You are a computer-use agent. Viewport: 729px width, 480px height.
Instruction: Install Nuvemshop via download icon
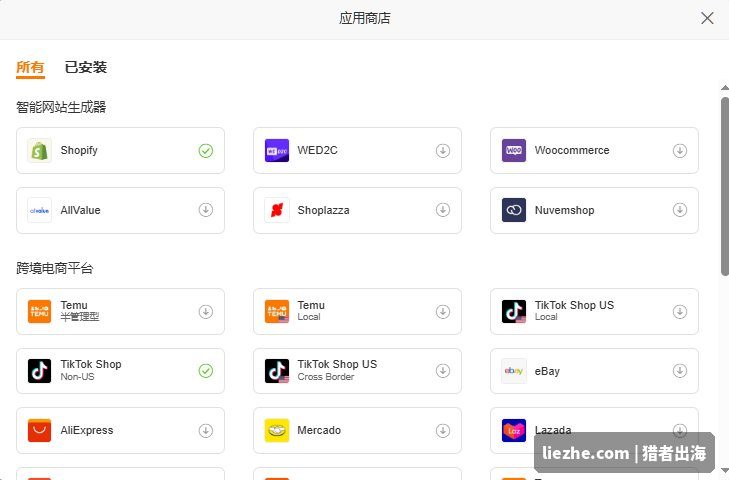(x=680, y=210)
